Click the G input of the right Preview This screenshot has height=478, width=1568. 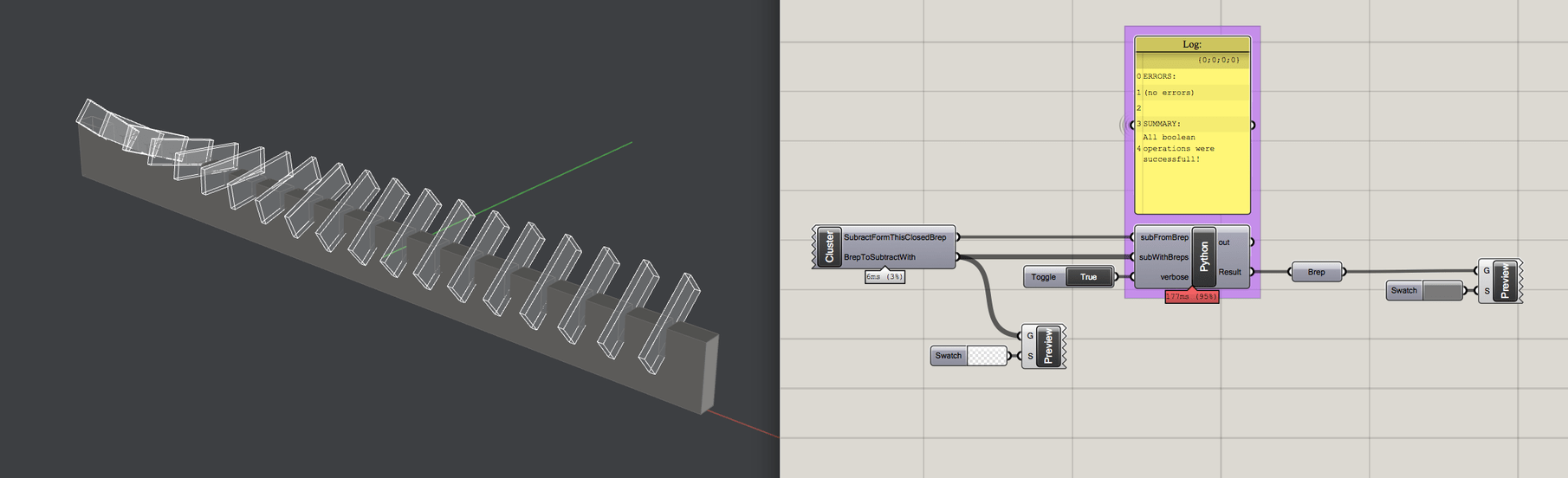tap(1486, 271)
